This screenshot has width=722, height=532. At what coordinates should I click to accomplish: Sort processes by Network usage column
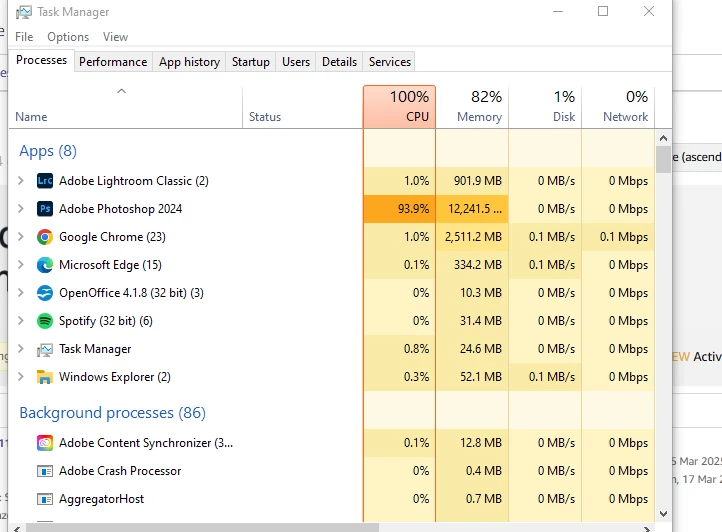point(618,107)
